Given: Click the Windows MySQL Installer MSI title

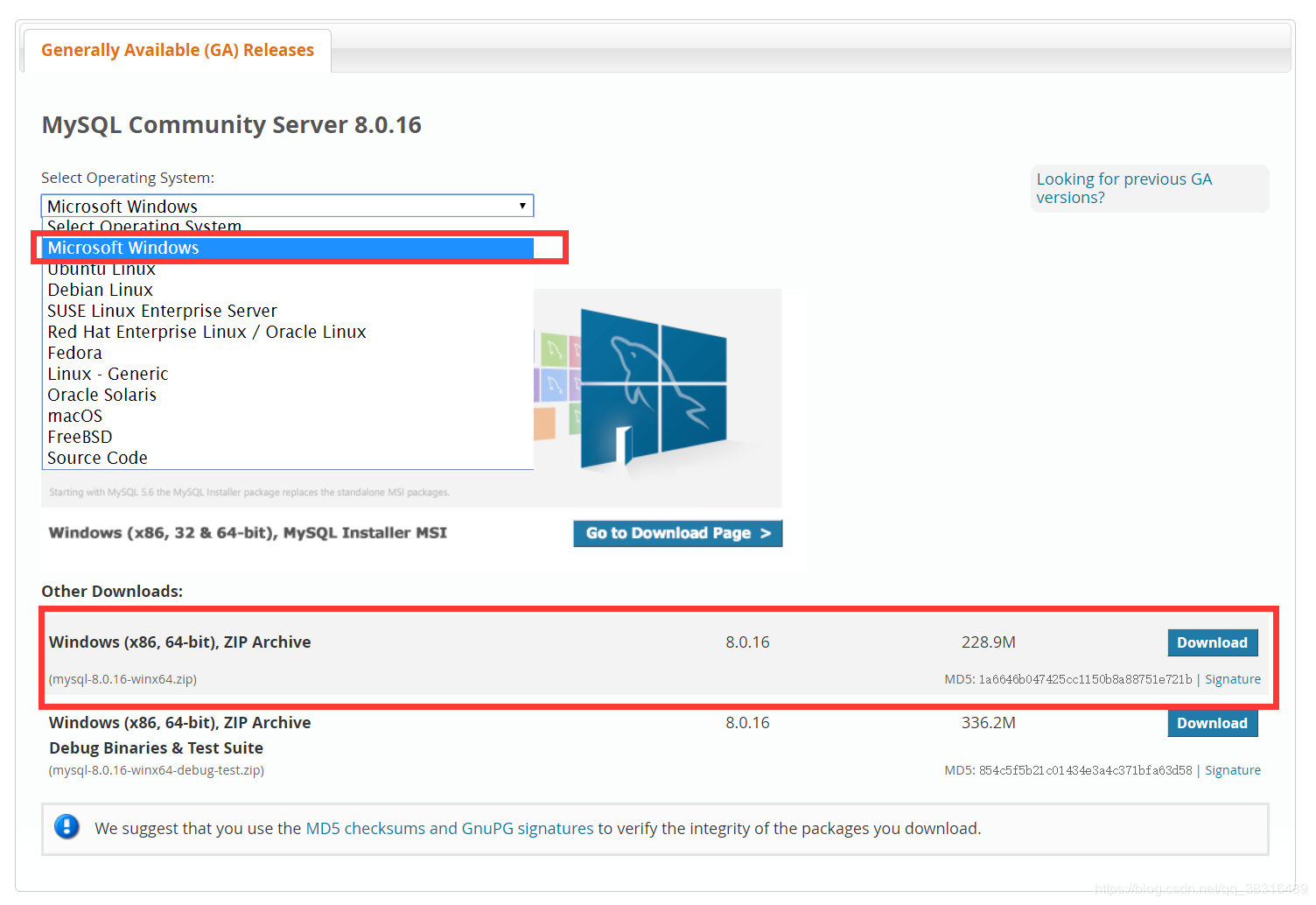Looking at the screenshot, I should pyautogui.click(x=248, y=533).
